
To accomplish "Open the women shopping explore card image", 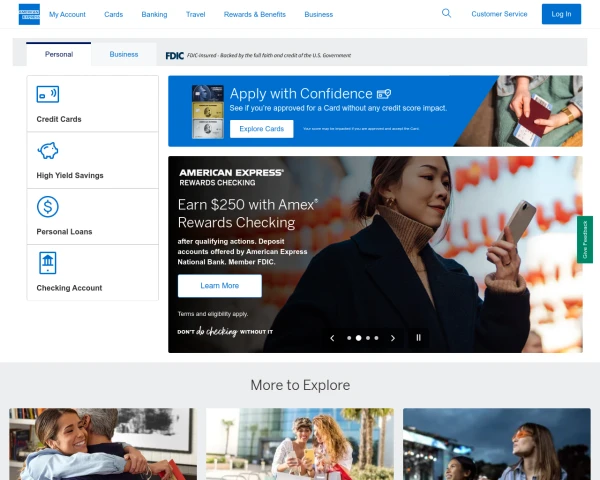I will point(300,444).
